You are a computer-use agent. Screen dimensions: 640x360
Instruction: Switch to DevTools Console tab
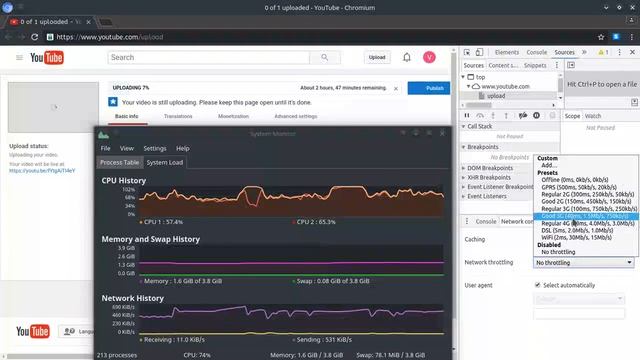click(x=536, y=52)
